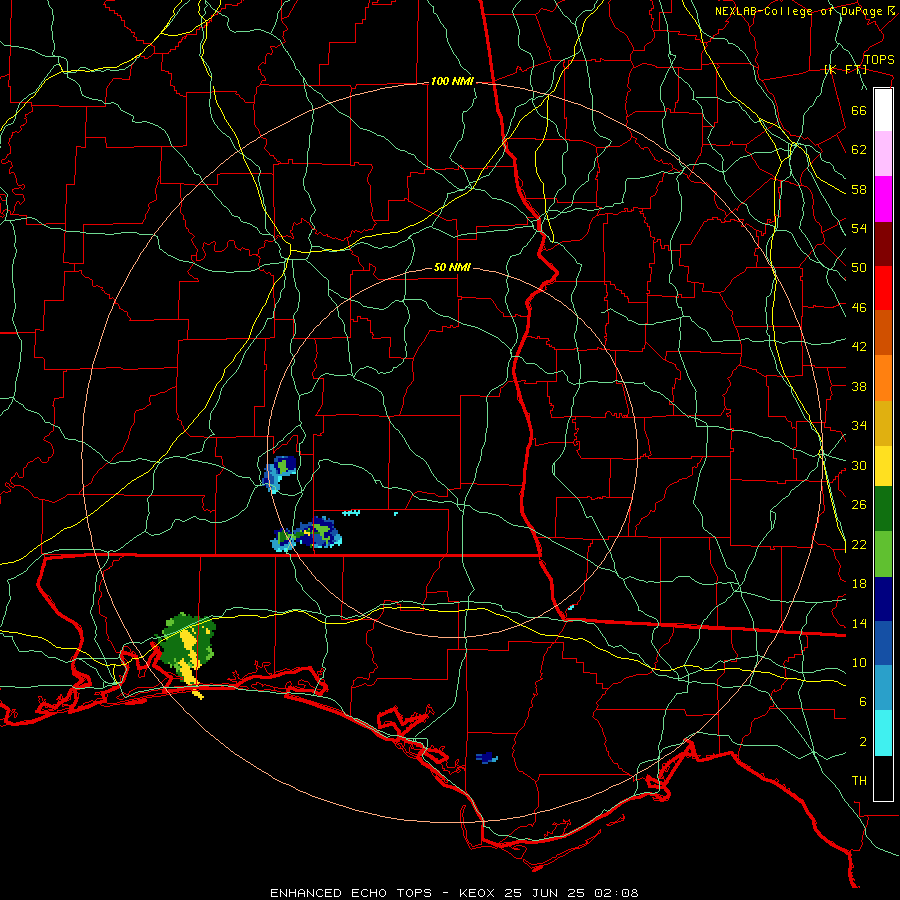Screen dimensions: 900x900
Task: Click the "TH" threshold label
Action: 859,781
